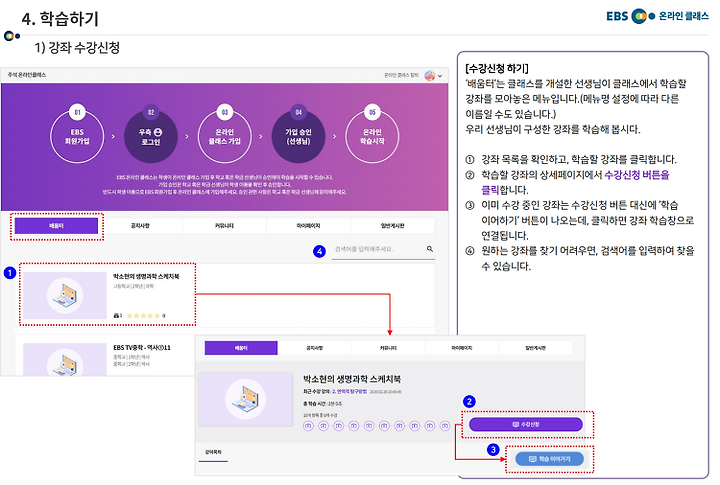The image size is (720, 485).
Task: Open the EBS TV중학 - 역사①11 course title
Action: coord(142,348)
